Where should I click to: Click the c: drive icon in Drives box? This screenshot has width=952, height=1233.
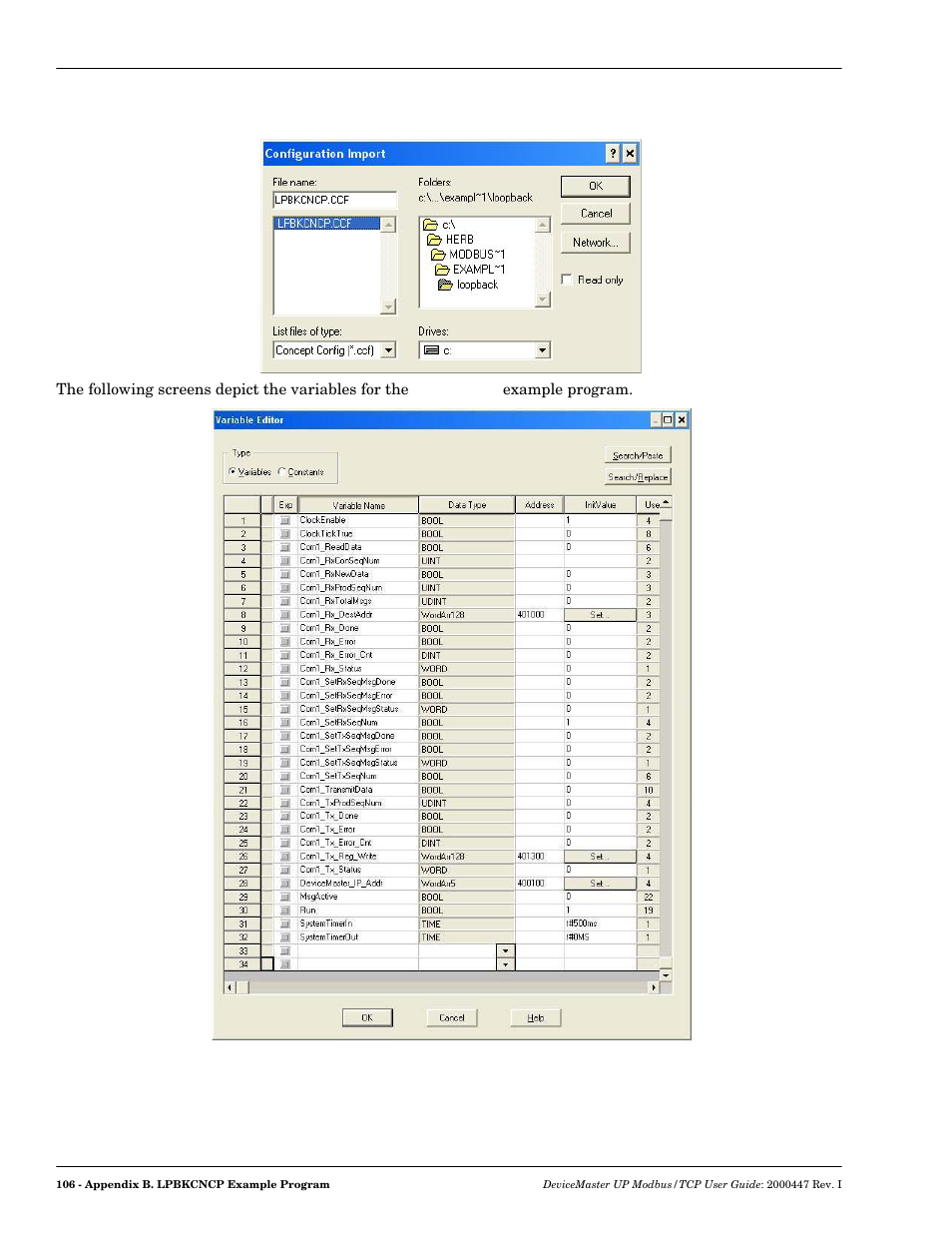431,350
